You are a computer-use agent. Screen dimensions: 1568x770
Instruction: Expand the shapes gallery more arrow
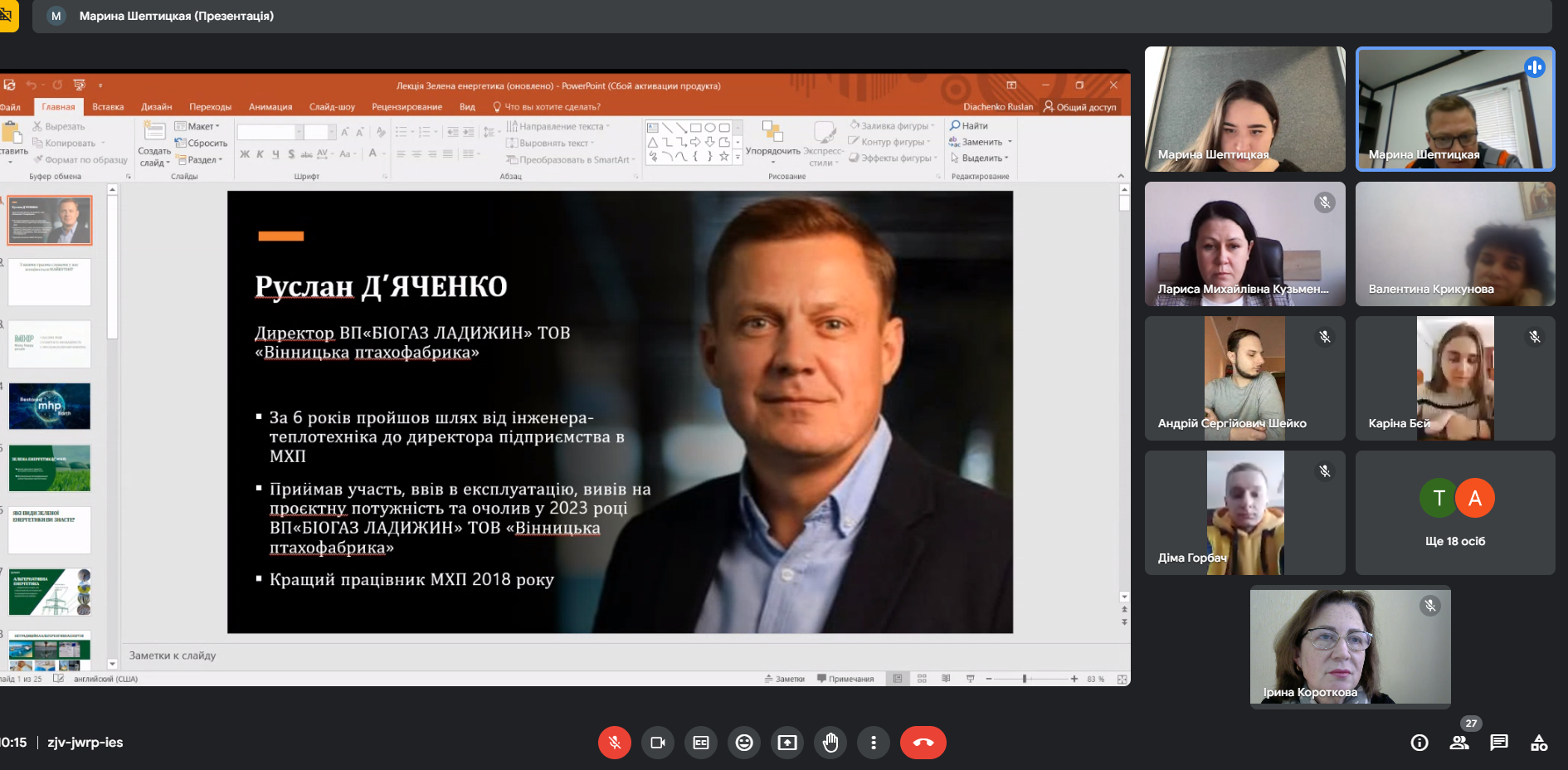click(737, 156)
